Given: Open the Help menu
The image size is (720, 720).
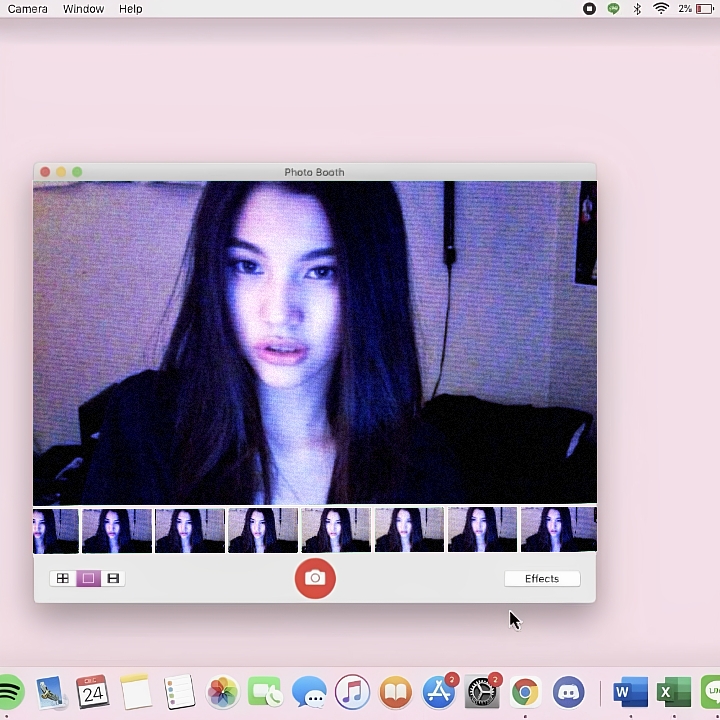Looking at the screenshot, I should click(x=130, y=9).
